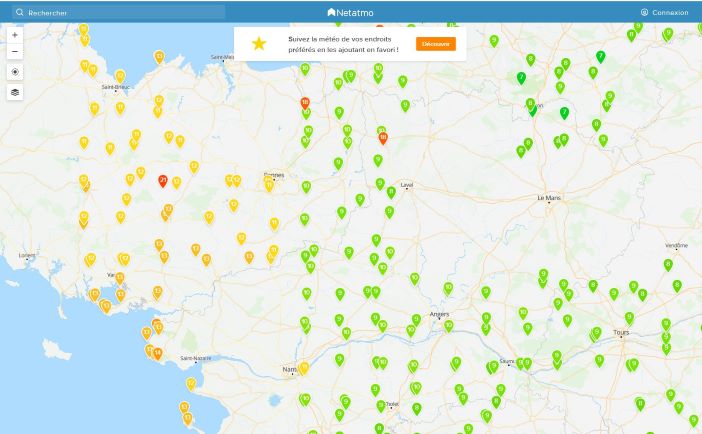Center map on my current location
The width and height of the screenshot is (702, 434).
point(15,72)
